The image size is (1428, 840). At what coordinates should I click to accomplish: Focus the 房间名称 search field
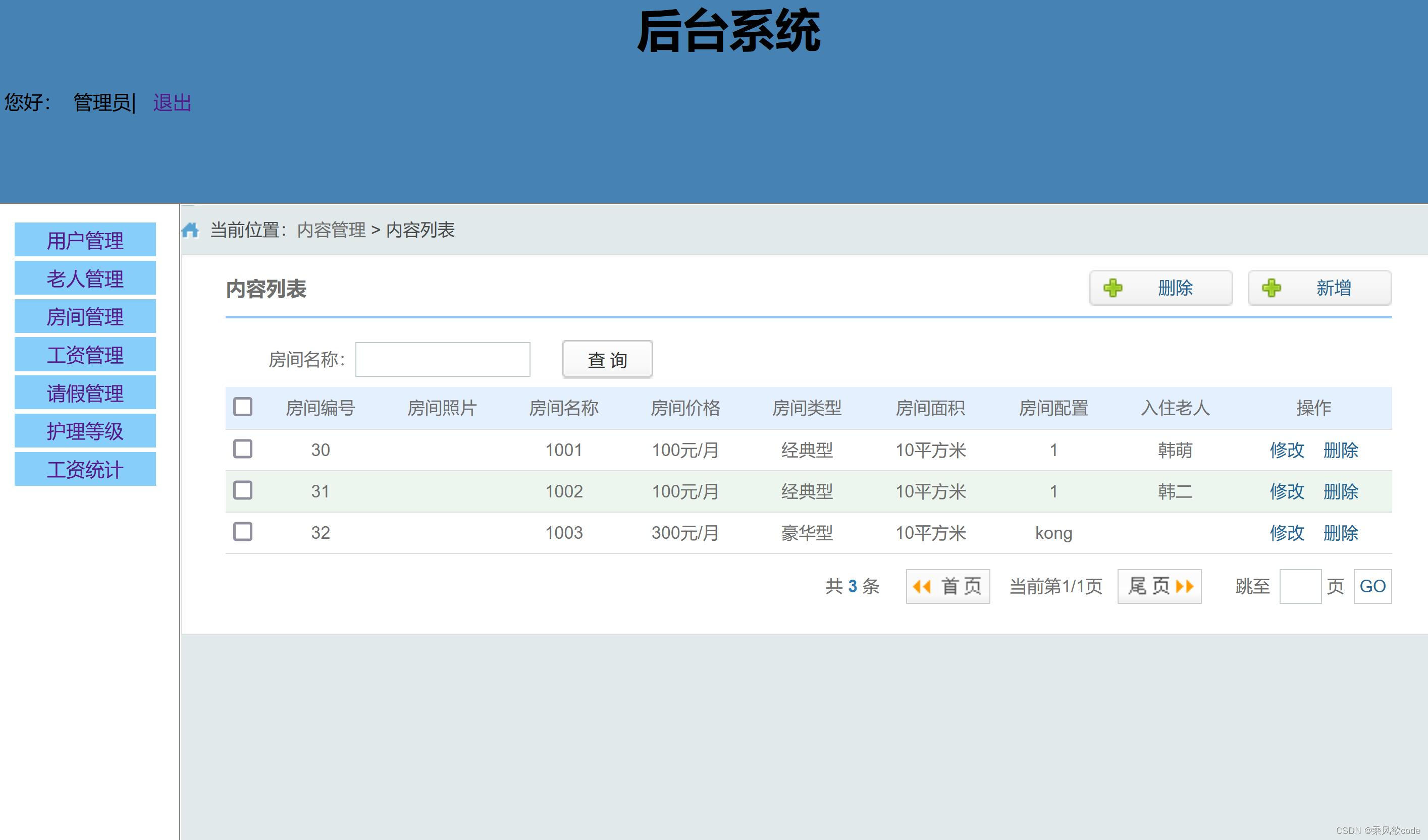(x=442, y=359)
